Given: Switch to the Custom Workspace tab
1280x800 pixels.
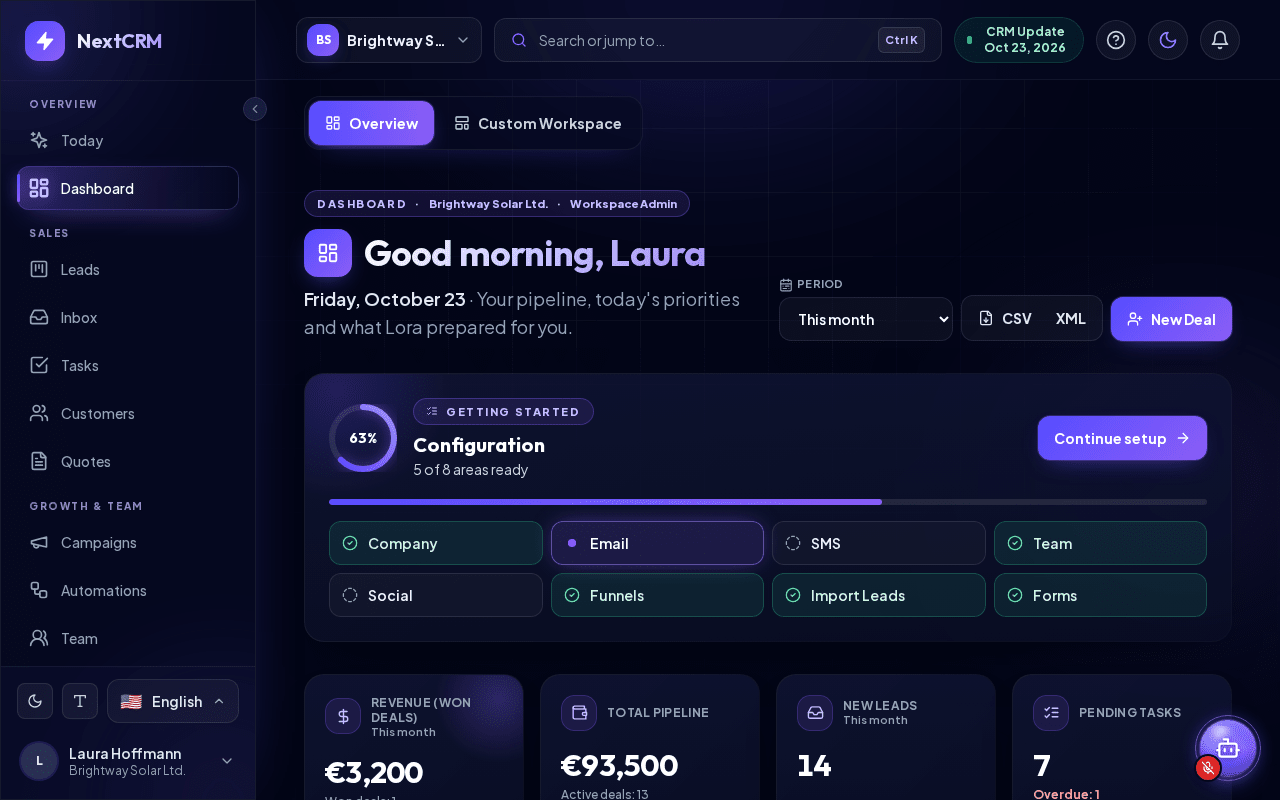Looking at the screenshot, I should click(x=538, y=123).
